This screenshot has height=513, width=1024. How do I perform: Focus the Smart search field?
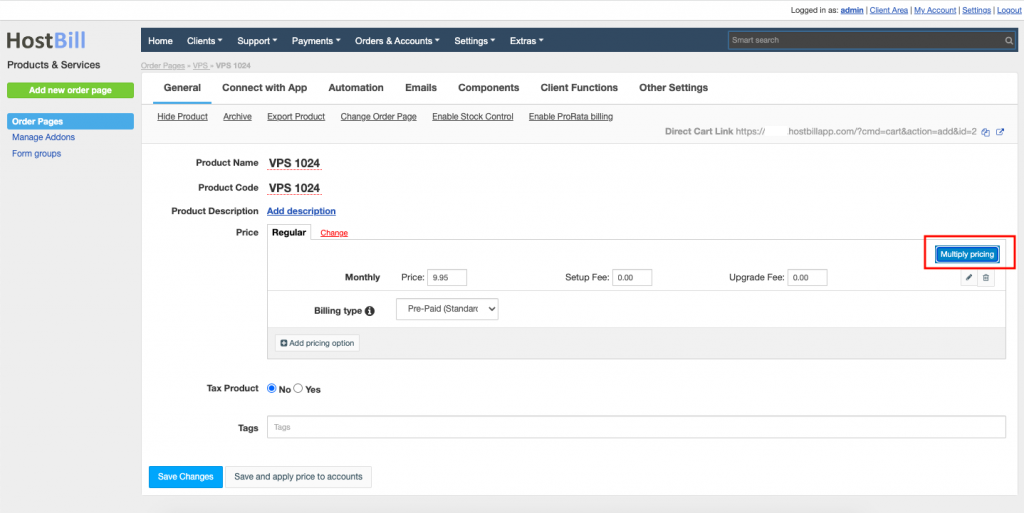point(872,40)
